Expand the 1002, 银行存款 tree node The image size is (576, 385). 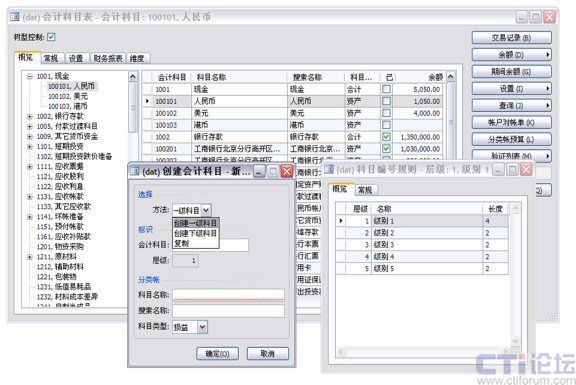pyautogui.click(x=29, y=116)
